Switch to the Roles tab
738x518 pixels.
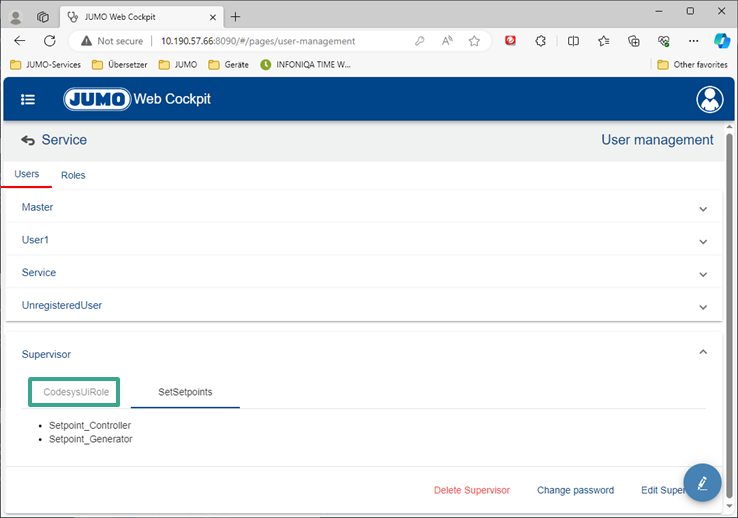coord(73,175)
